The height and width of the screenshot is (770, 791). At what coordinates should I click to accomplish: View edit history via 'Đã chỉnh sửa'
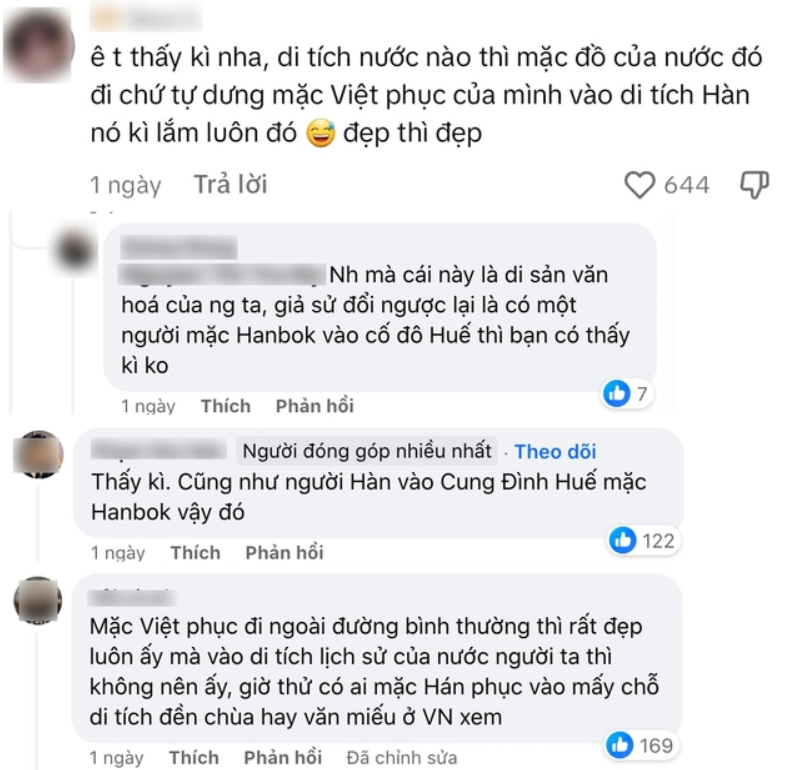(402, 757)
